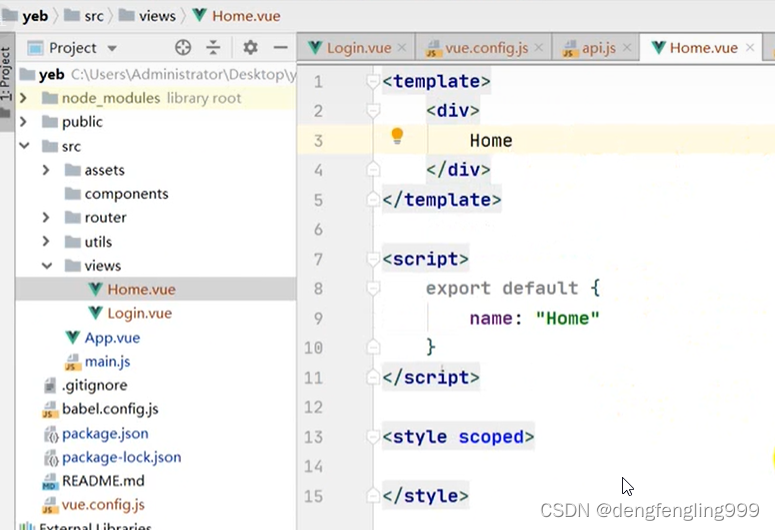
Task: Close the api.js tab
Action: (627, 47)
